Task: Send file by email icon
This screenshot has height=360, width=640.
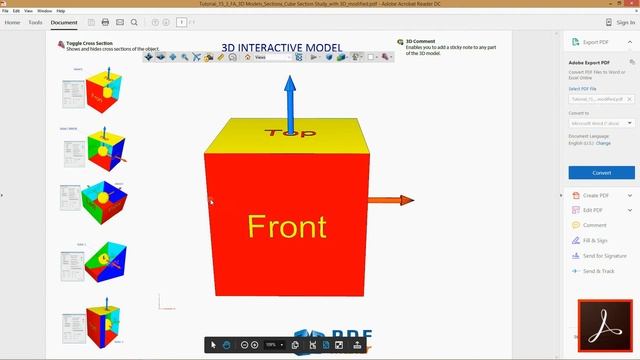Action: tap(120, 22)
